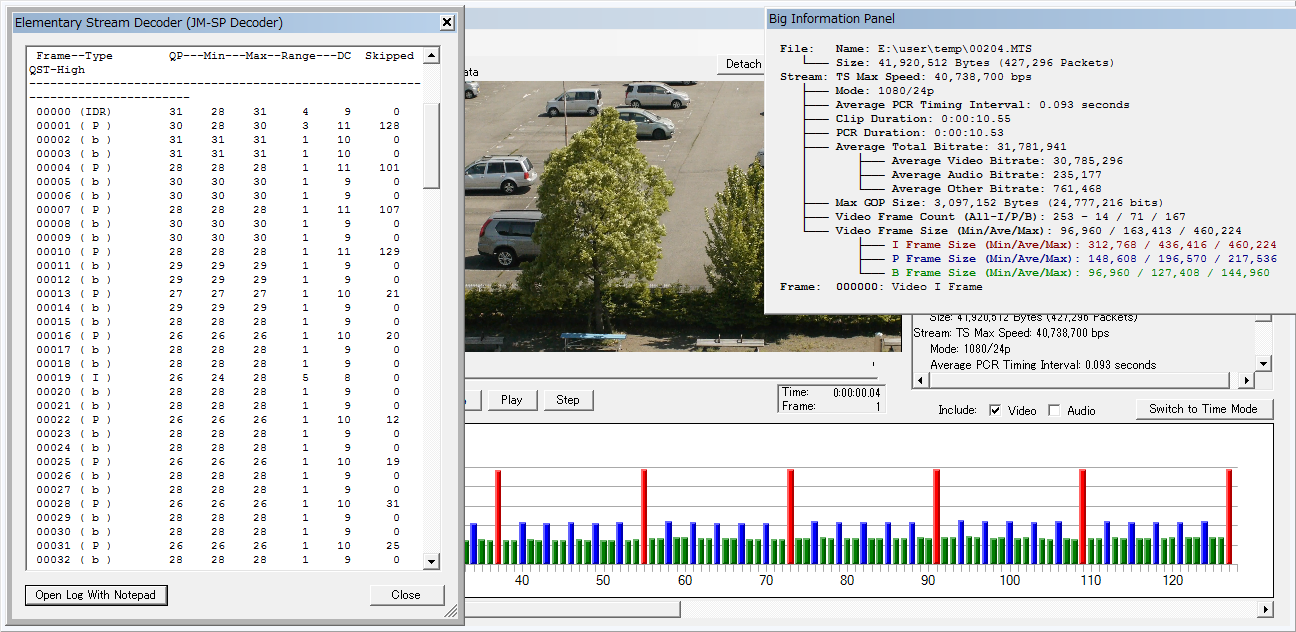Viewport: 1296px width, 632px height.
Task: Click the frame chart scroll-right arrow
Action: (1265, 609)
